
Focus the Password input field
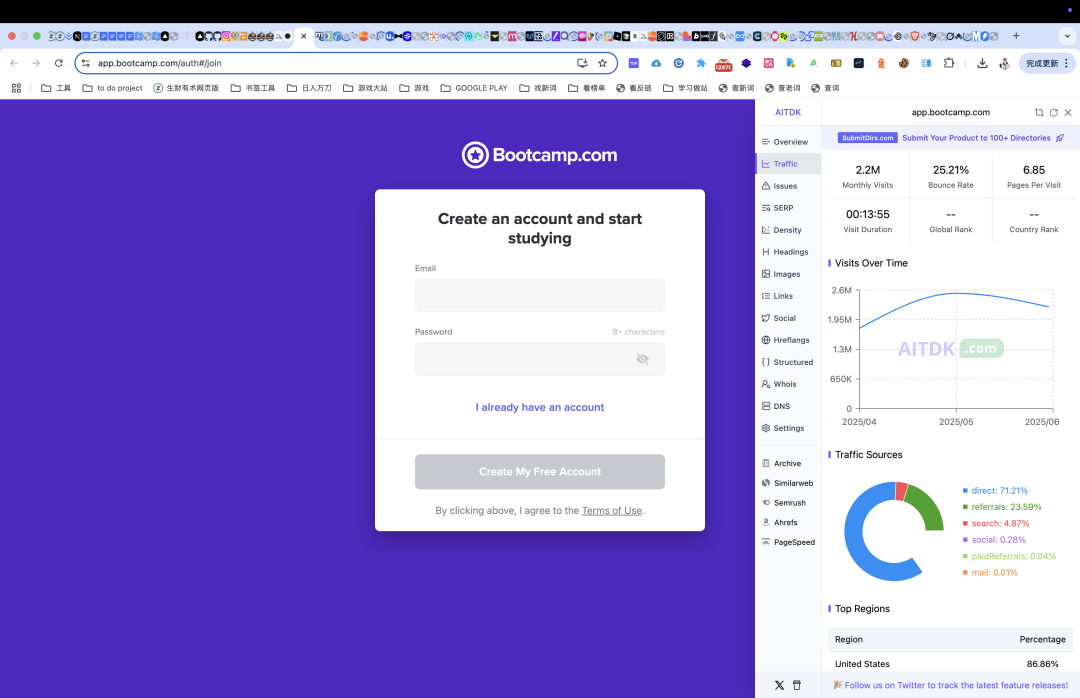539,359
